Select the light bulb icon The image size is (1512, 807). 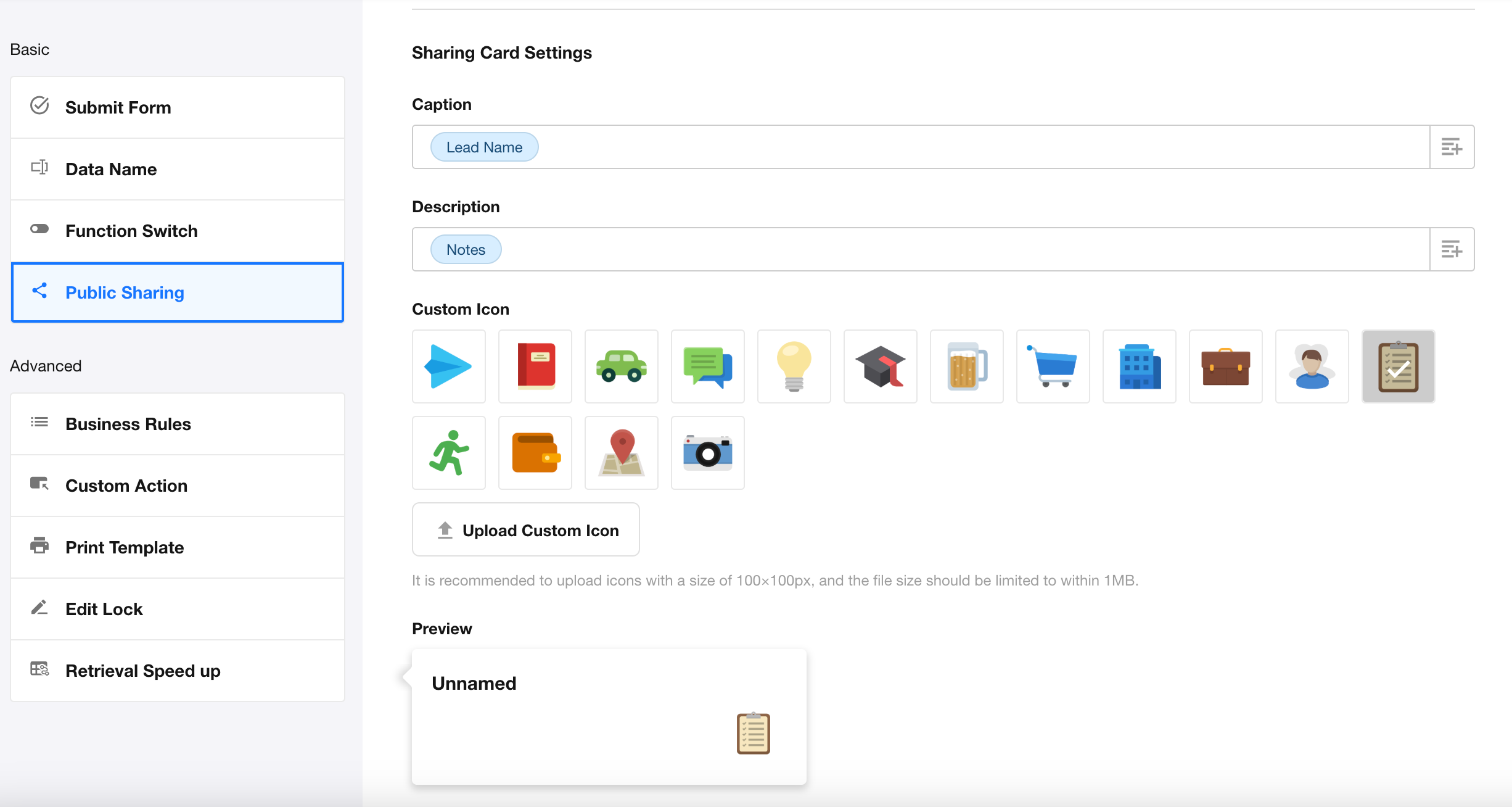click(x=794, y=366)
